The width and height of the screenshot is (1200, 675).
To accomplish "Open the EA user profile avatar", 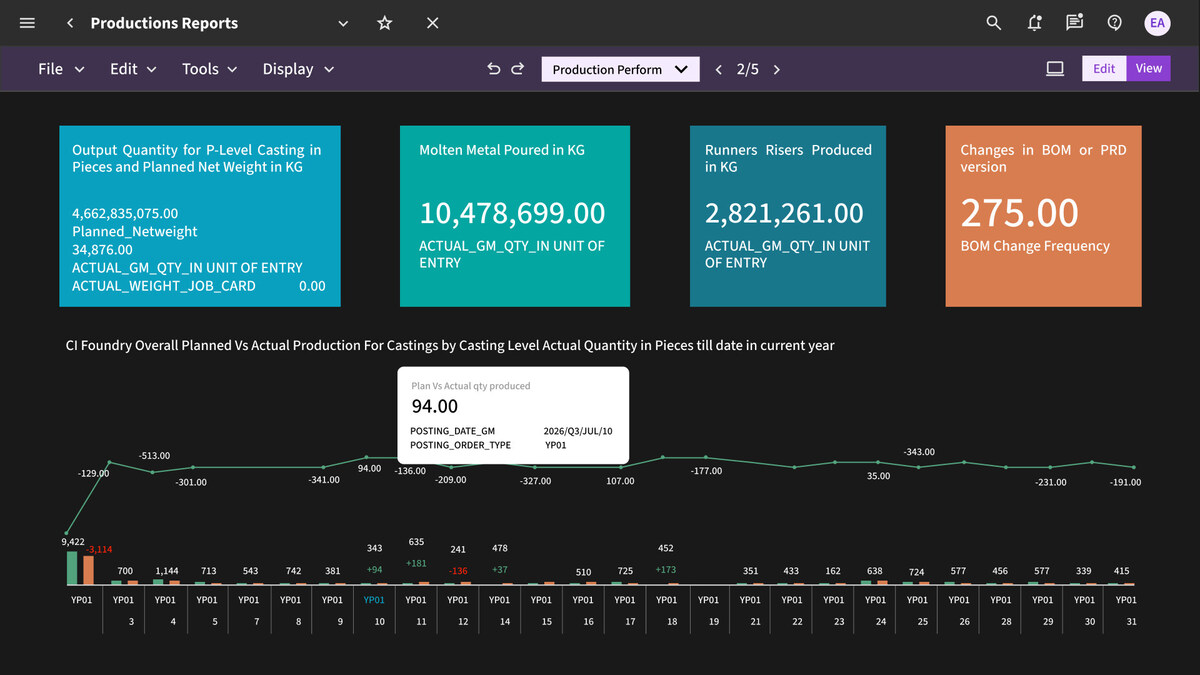I will point(1158,23).
